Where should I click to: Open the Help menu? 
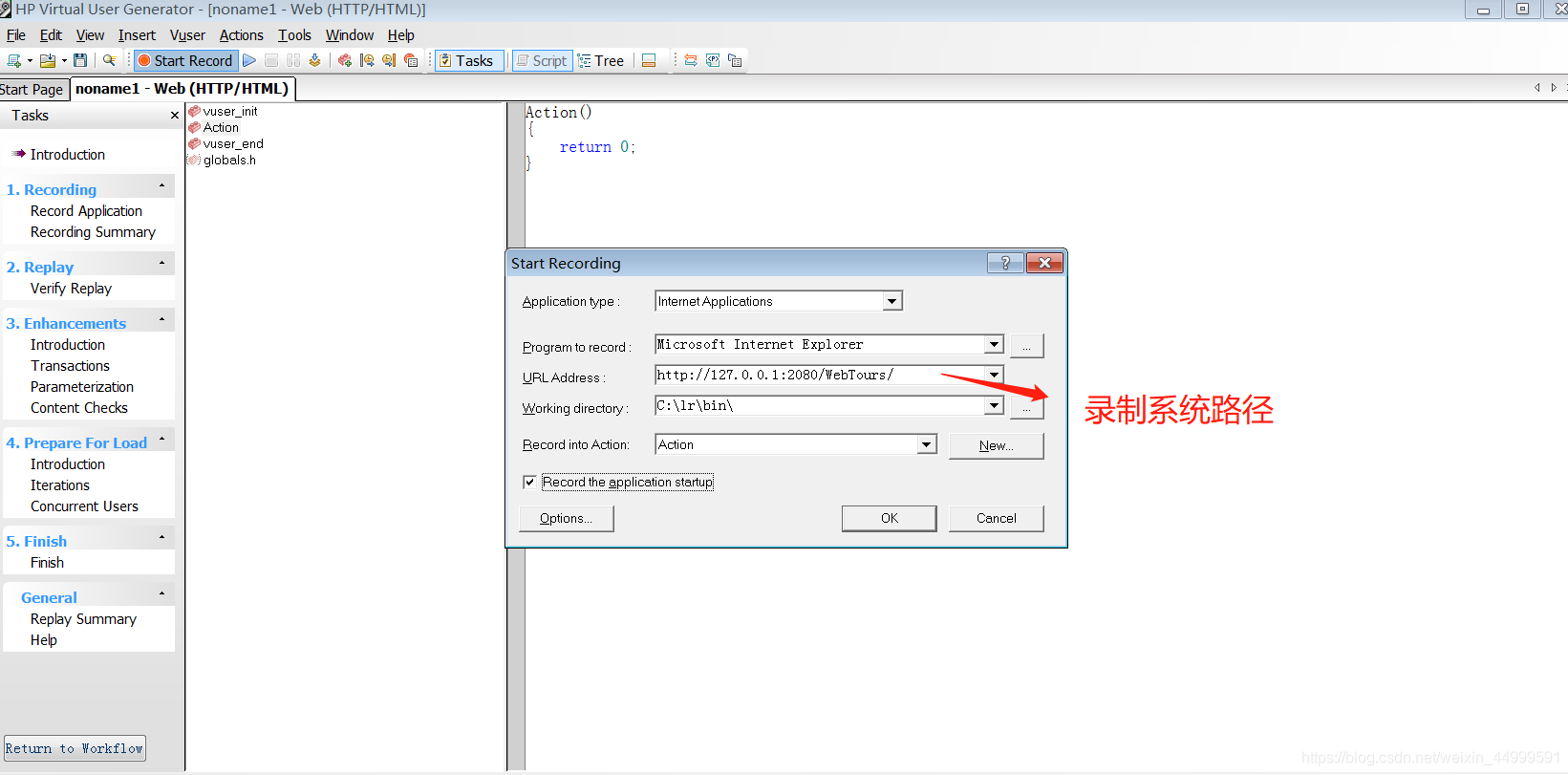point(400,35)
